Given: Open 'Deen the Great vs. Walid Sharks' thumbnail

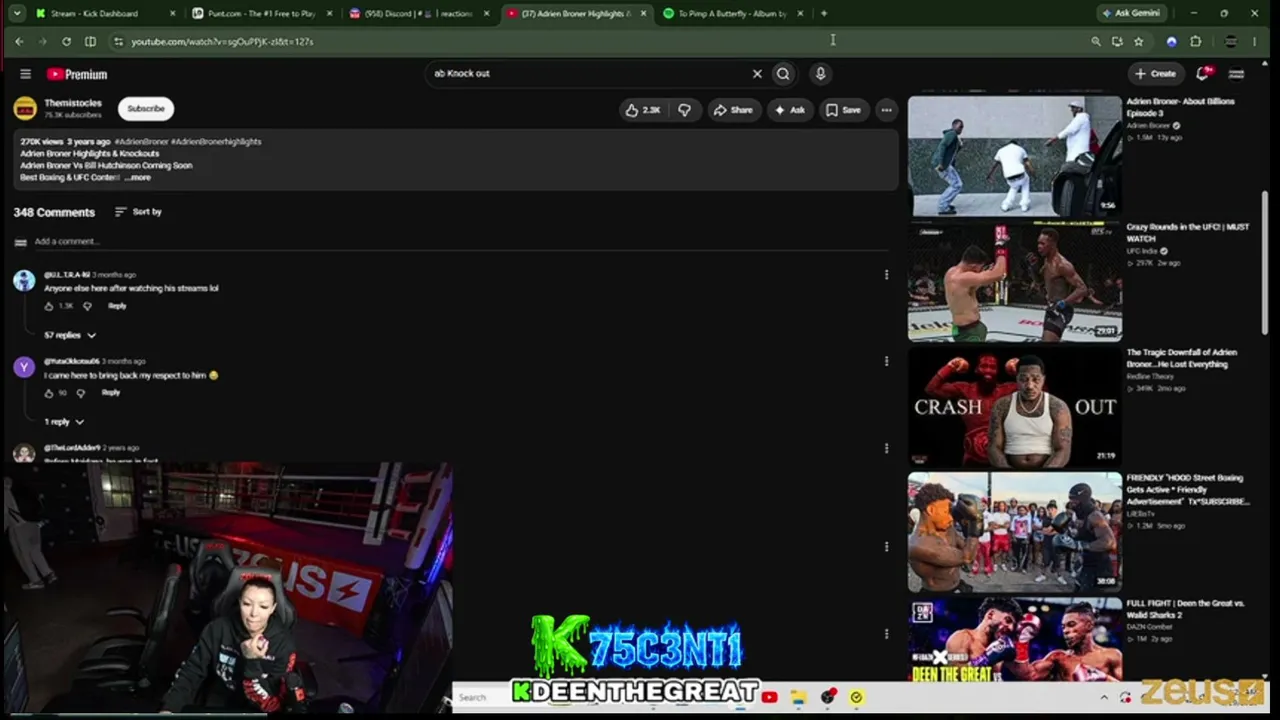Looking at the screenshot, I should pos(1015,640).
